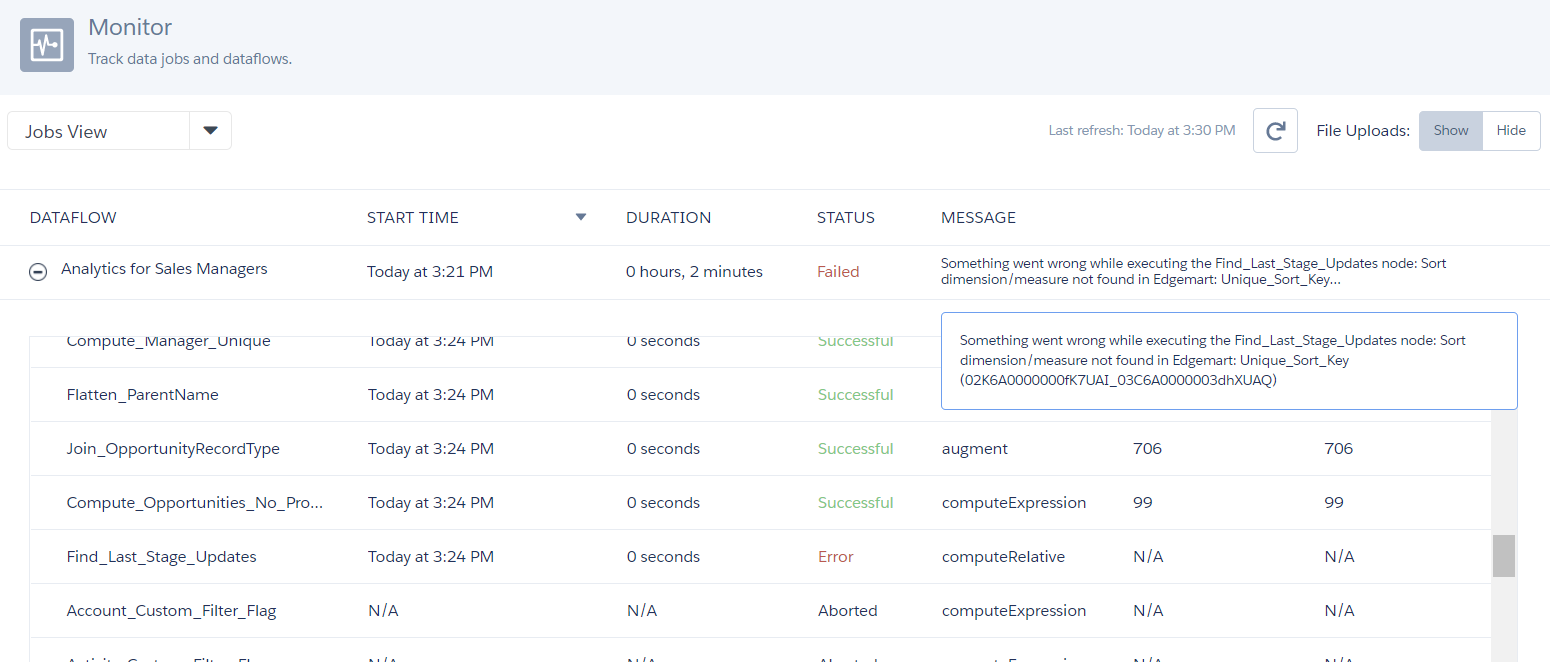Click the collapse icon beside Analytics for Sales Managers
Screen dimensions: 1550x662
[37, 271]
